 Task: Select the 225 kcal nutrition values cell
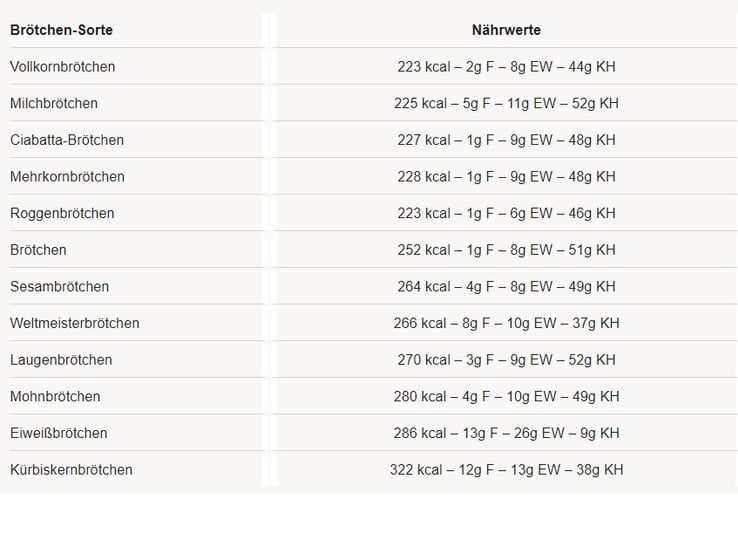pyautogui.click(x=506, y=103)
